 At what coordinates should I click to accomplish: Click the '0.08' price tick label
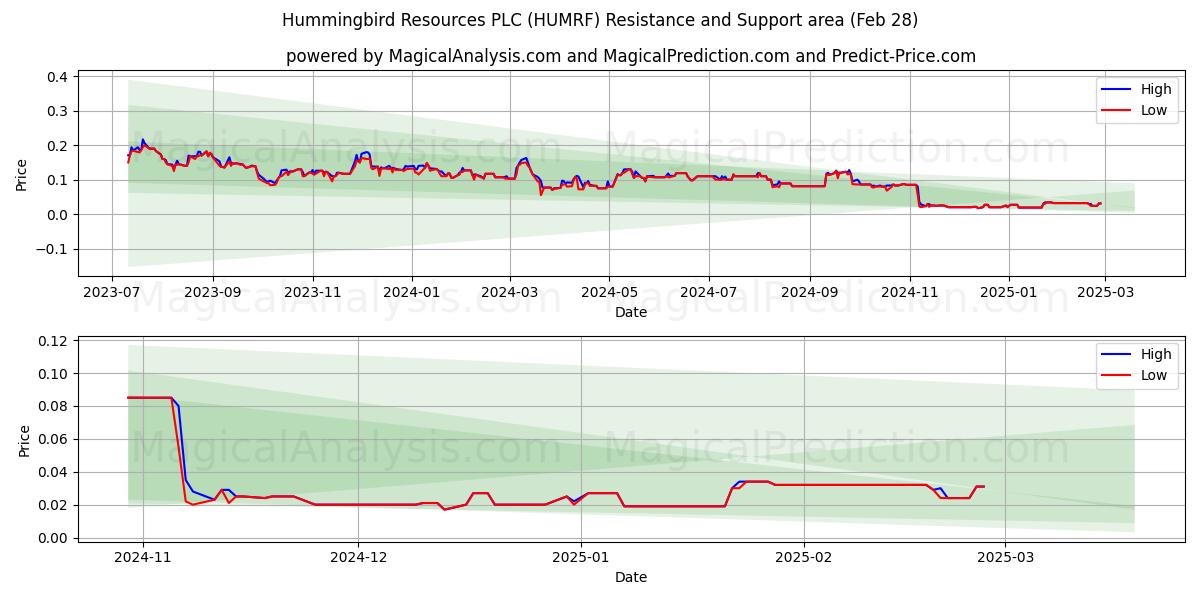click(54, 407)
